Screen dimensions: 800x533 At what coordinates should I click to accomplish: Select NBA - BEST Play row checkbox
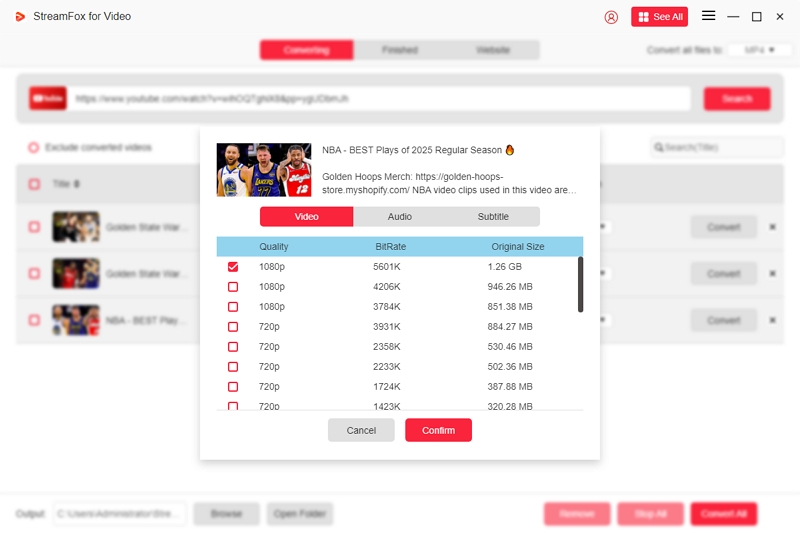34,320
